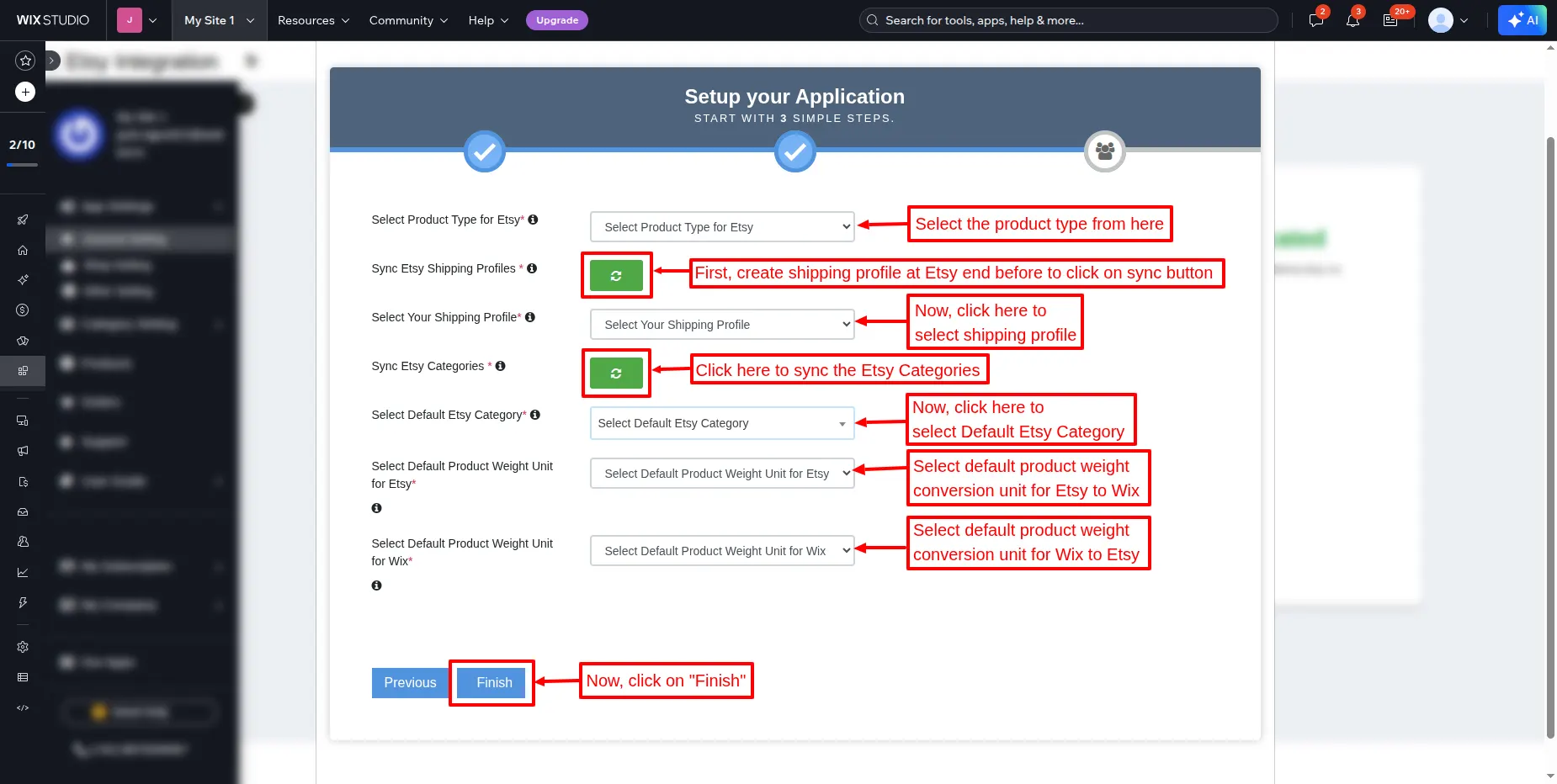1557x784 pixels.
Task: Open the inbox tray icon in sidebar
Action: coord(23,511)
